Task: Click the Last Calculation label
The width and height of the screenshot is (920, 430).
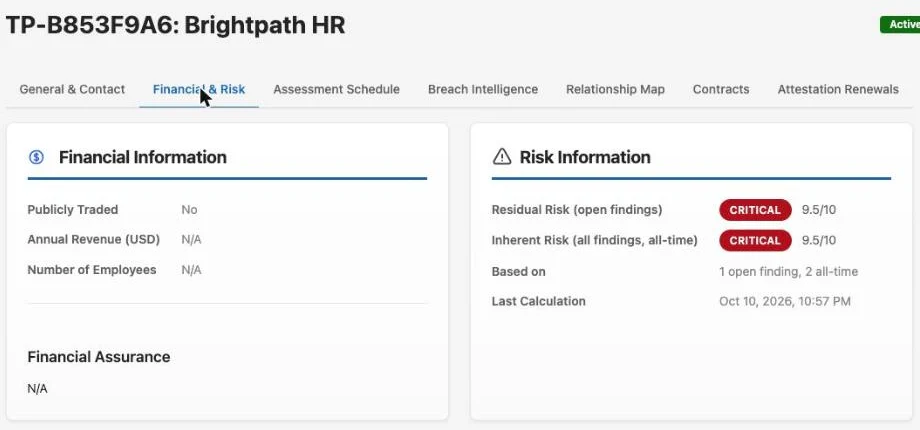Action: [x=538, y=301]
